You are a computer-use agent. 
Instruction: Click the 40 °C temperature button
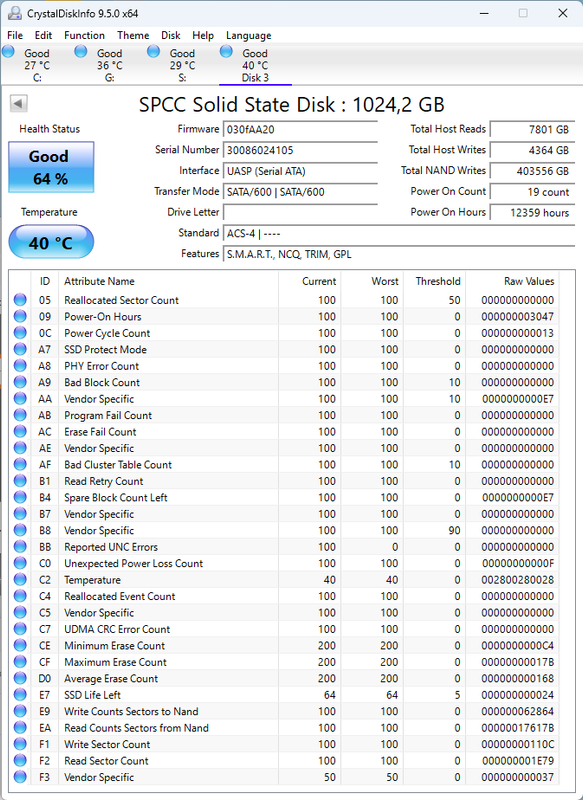click(x=51, y=242)
